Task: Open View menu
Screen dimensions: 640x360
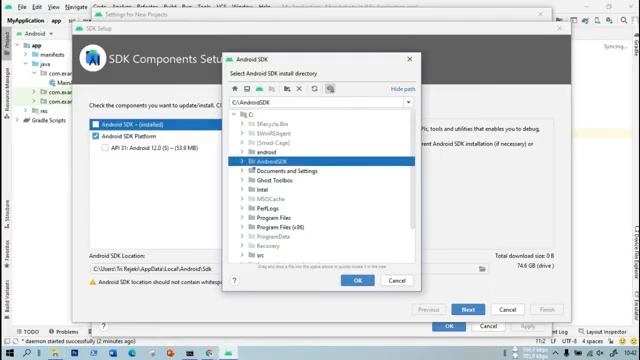Action: [x=53, y=7]
